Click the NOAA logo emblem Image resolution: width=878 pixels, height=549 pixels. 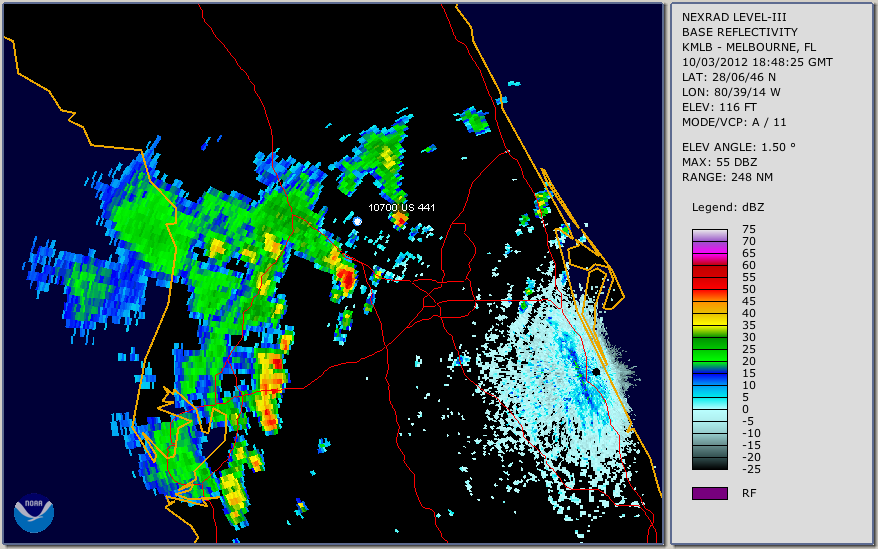coord(34,513)
